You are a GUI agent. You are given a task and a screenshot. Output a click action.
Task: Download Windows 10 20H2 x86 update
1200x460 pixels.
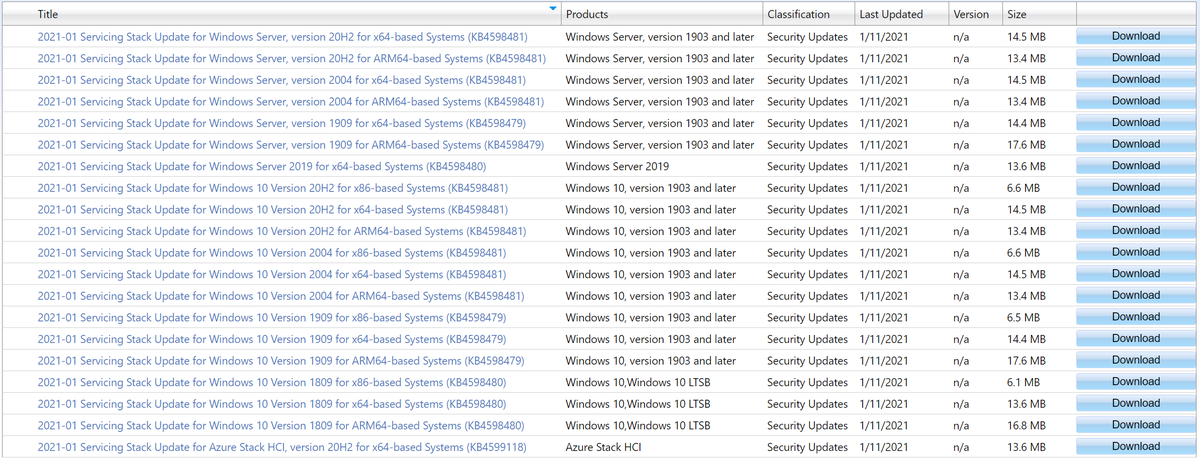(1136, 187)
